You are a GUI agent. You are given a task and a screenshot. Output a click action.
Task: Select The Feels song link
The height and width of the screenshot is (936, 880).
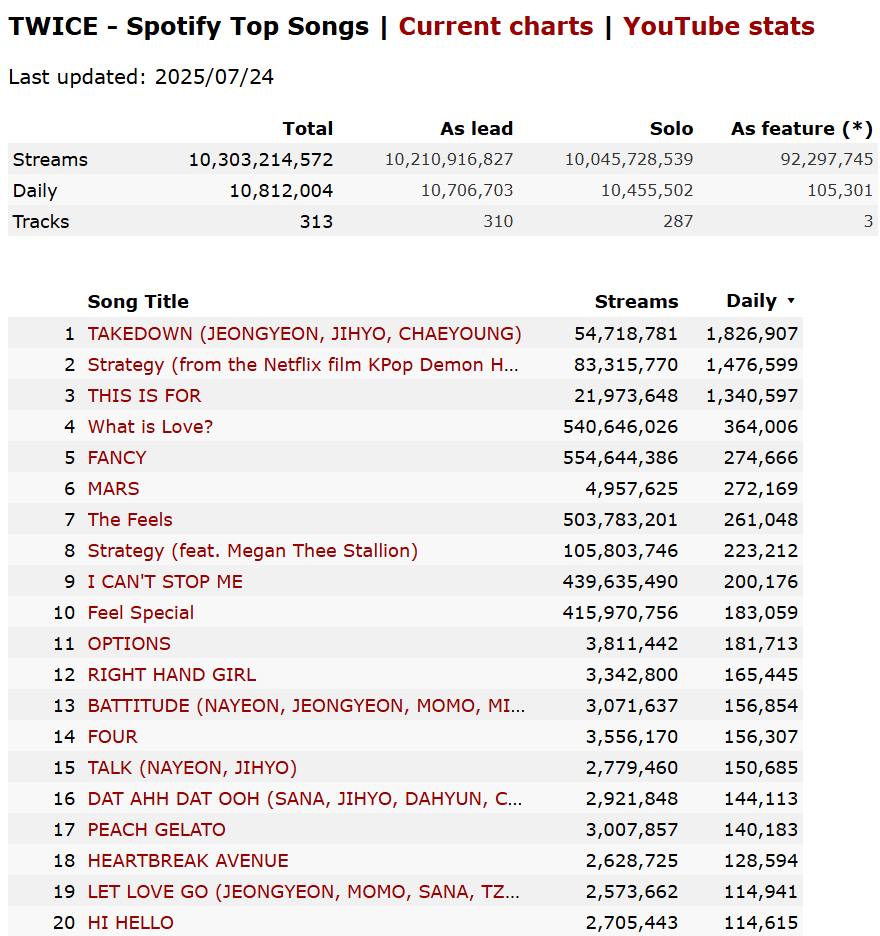click(x=130, y=520)
